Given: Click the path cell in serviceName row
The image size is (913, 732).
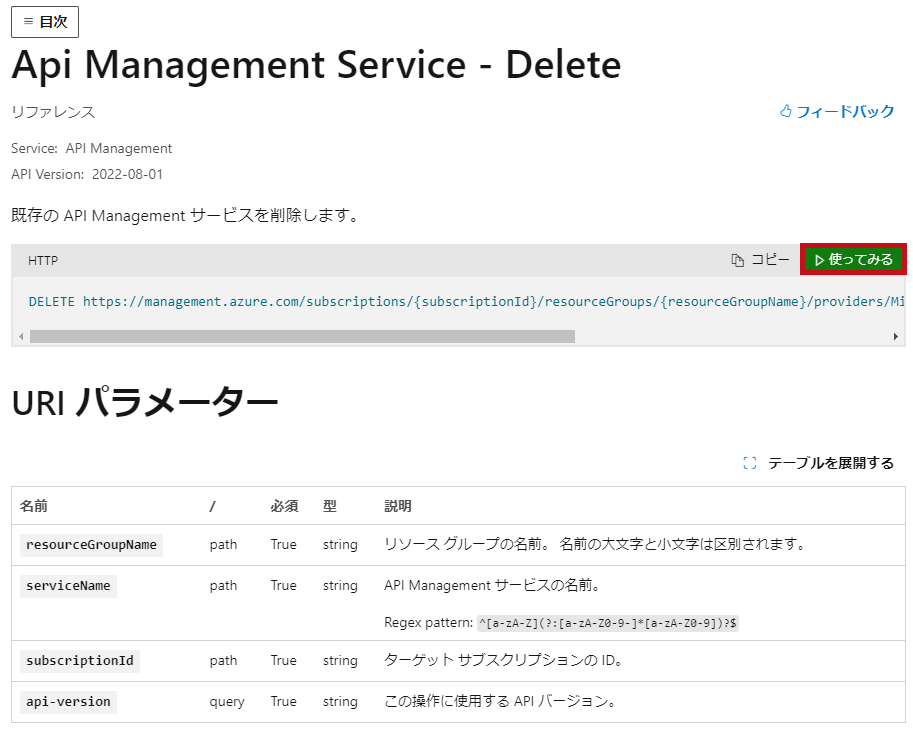Looking at the screenshot, I should coord(224,585).
